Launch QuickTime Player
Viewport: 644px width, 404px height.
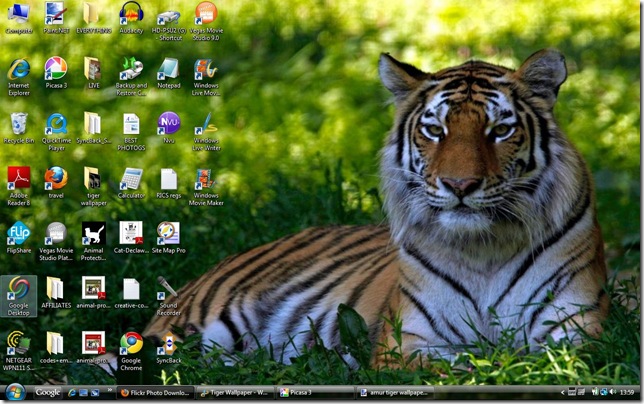[x=56, y=132]
